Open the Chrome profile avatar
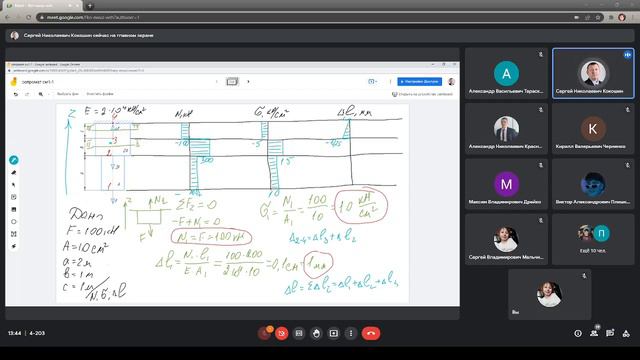This screenshot has width=640, height=360. click(x=622, y=18)
